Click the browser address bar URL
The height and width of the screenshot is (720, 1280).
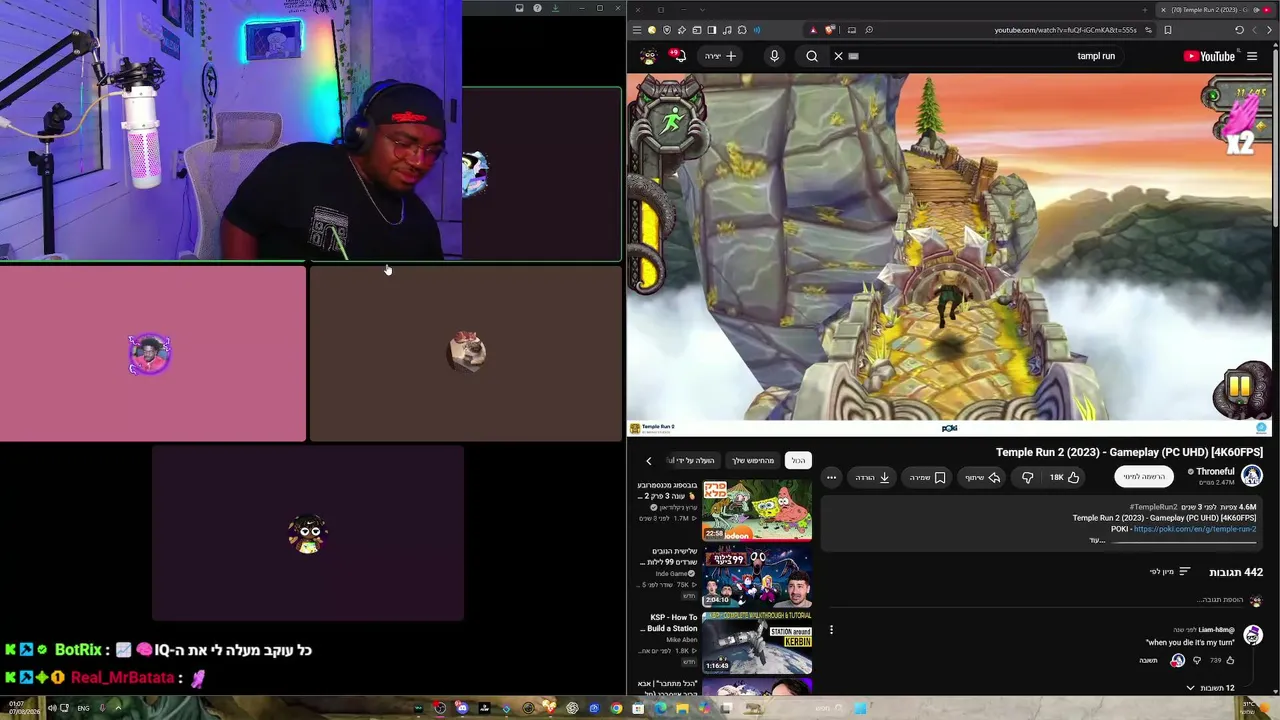click(x=1065, y=30)
